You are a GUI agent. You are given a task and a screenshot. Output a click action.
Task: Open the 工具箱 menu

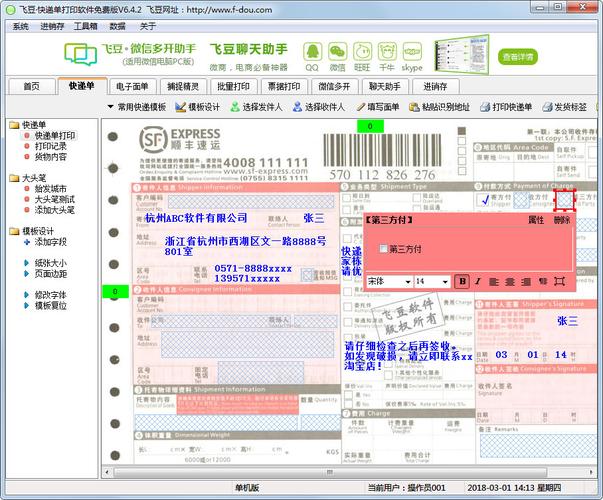[x=85, y=26]
